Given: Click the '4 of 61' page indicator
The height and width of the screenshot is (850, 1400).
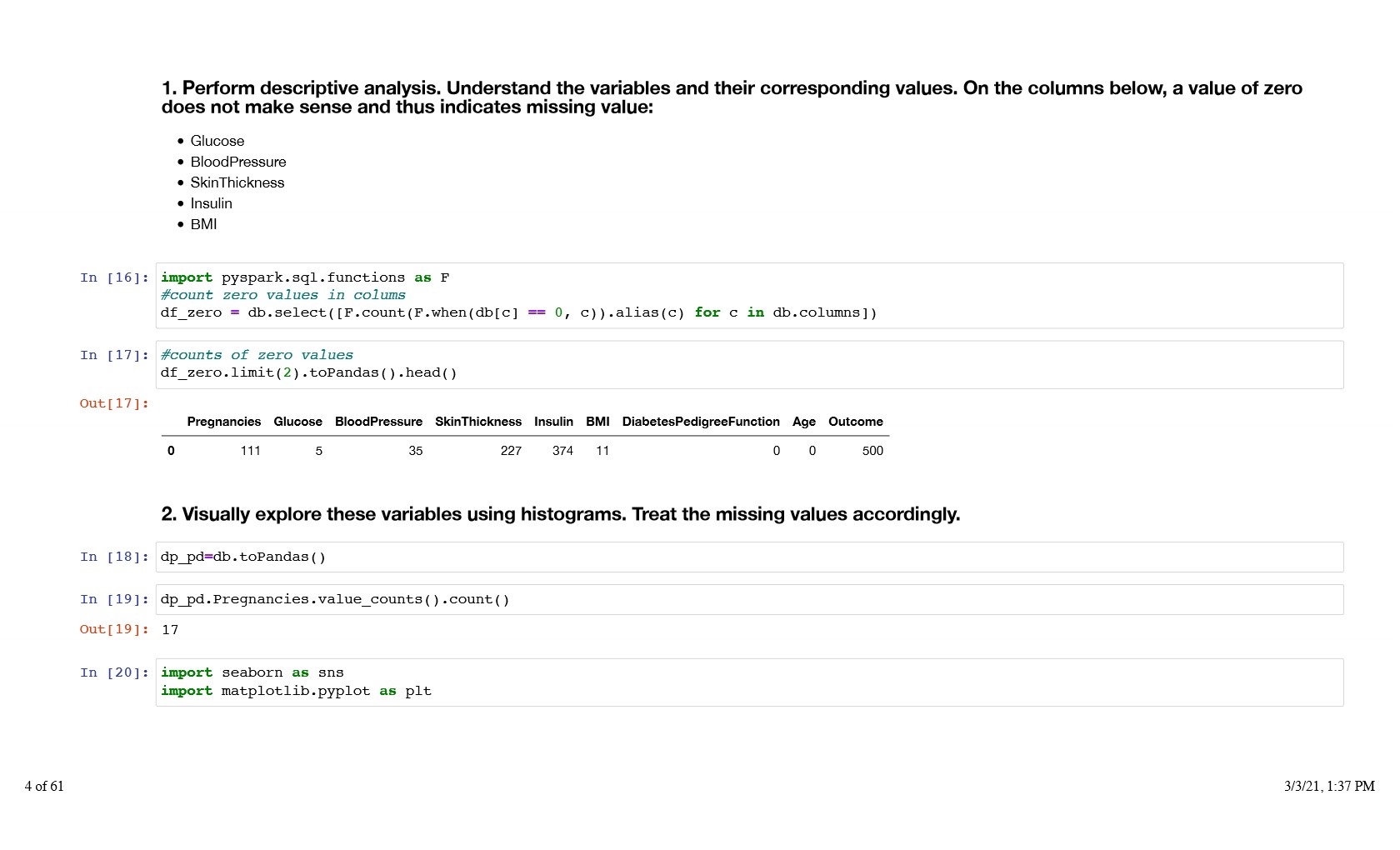Looking at the screenshot, I should 44,786.
